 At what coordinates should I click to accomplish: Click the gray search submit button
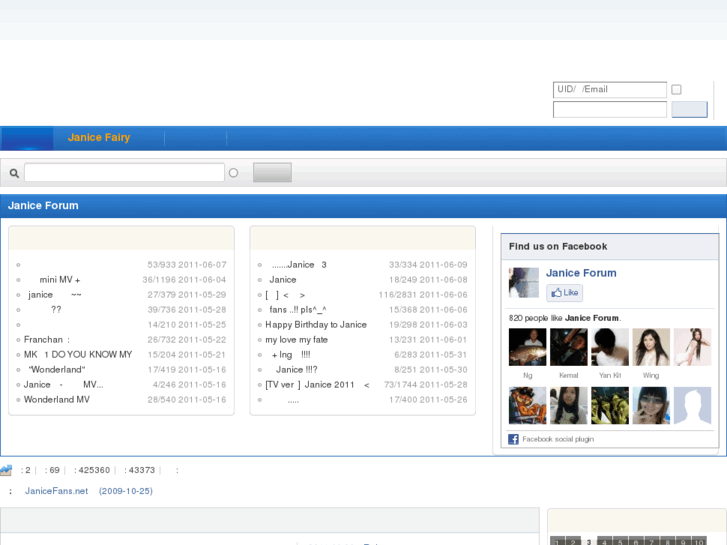tap(272, 173)
